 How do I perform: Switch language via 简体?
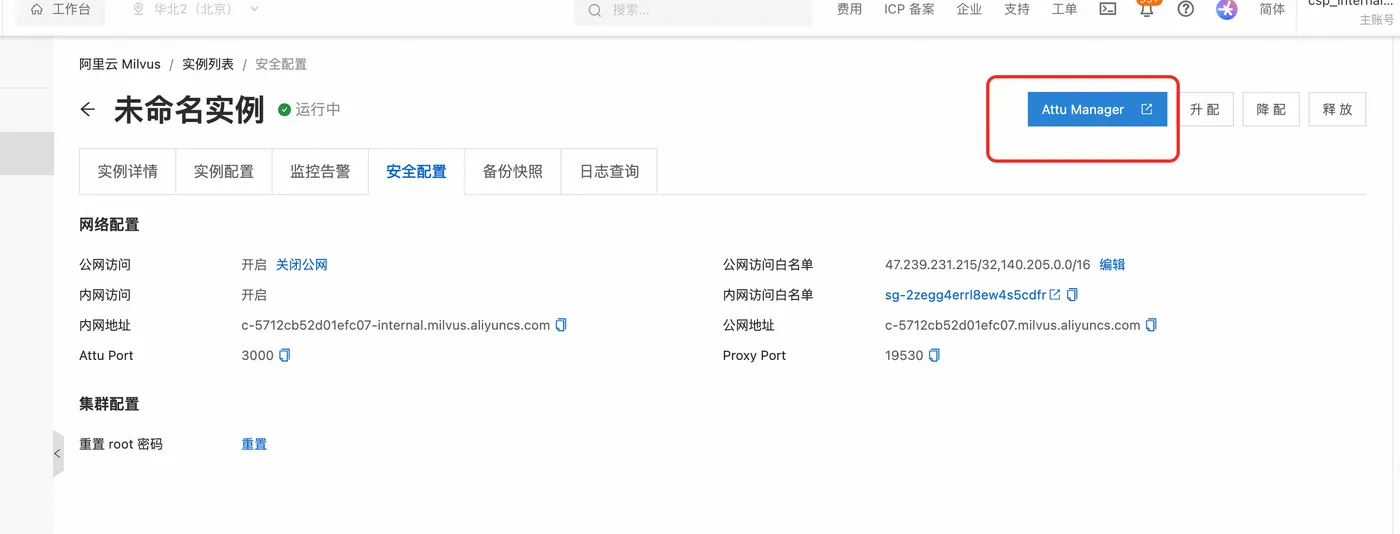click(x=1272, y=9)
